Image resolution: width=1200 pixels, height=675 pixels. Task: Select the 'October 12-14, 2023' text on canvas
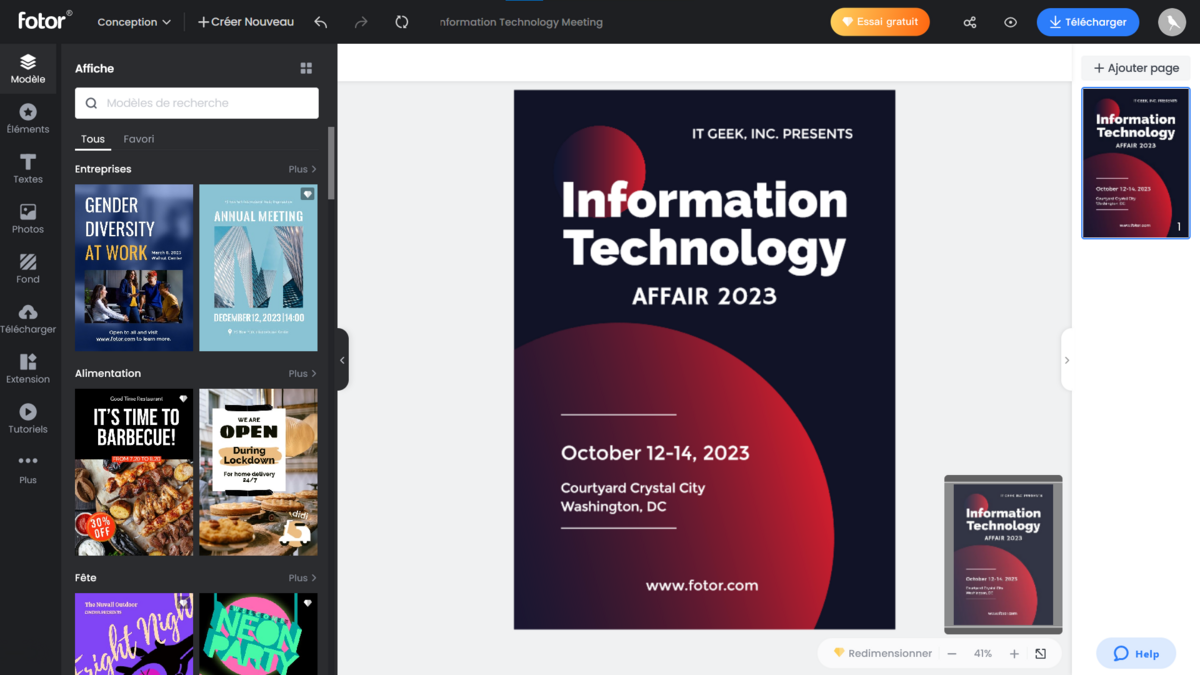[655, 453]
